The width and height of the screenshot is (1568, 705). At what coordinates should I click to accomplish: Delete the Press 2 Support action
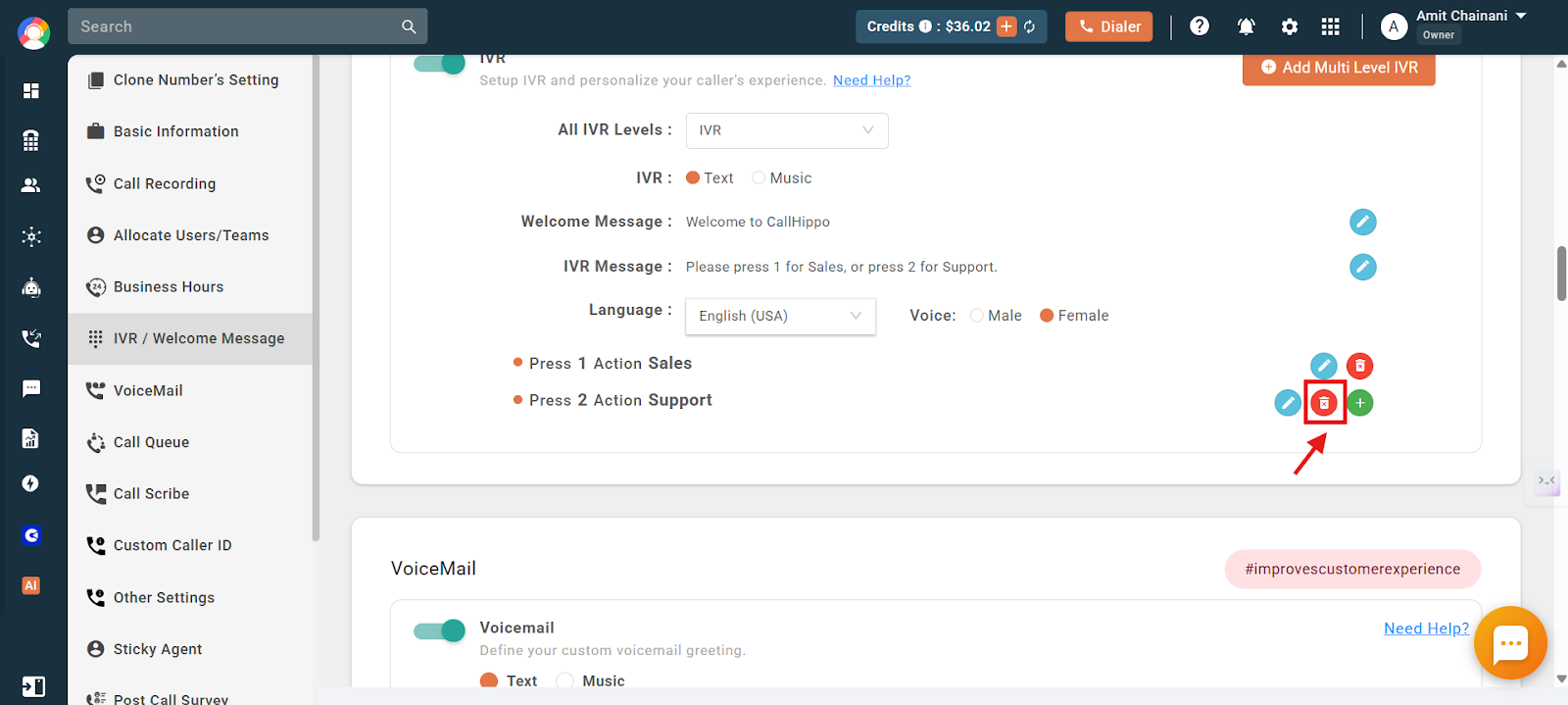click(1324, 402)
